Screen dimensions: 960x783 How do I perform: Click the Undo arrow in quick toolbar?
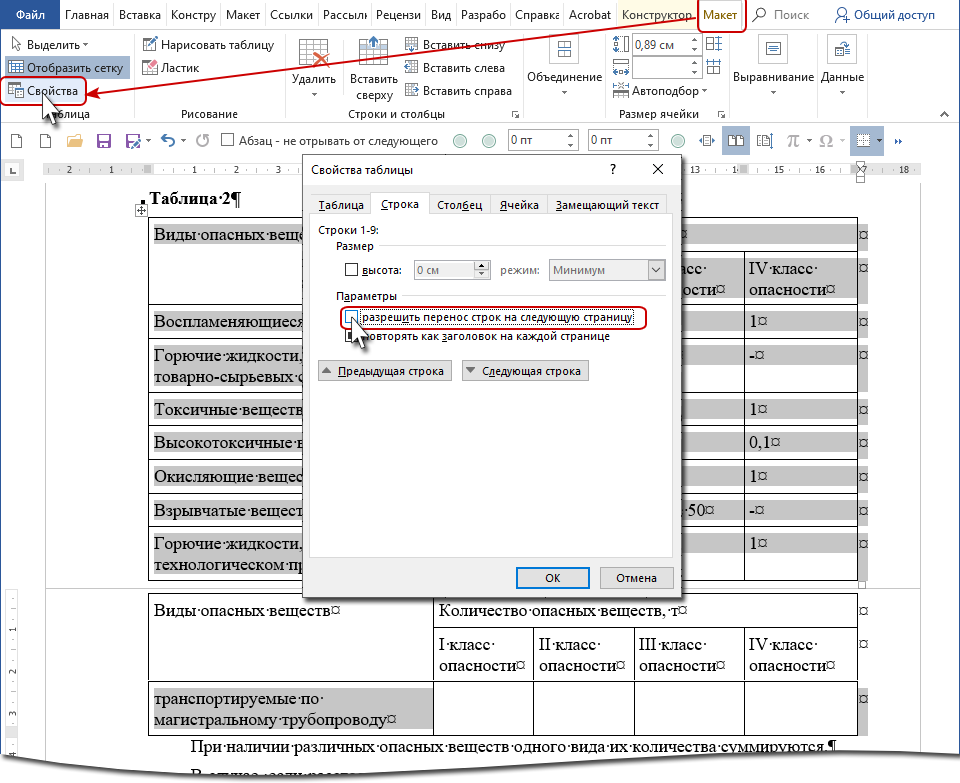coord(167,141)
